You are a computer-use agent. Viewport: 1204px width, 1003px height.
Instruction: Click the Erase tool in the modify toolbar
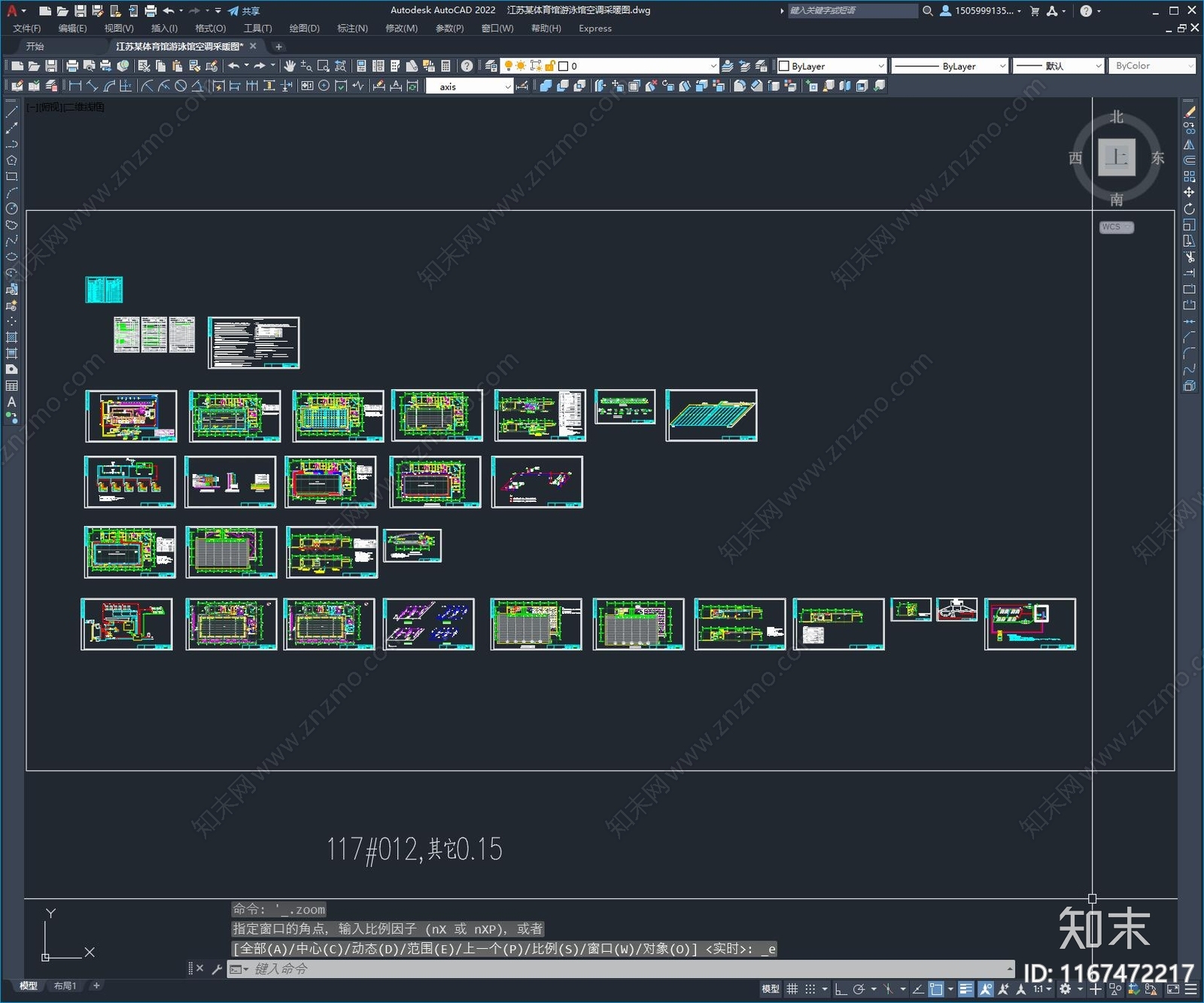(1189, 112)
